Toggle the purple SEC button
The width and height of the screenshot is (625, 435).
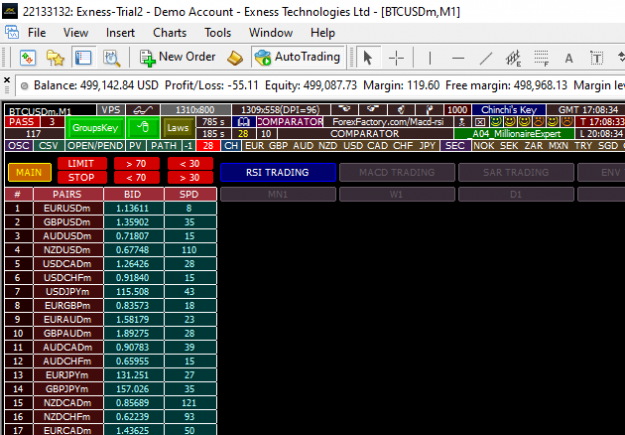(455, 146)
